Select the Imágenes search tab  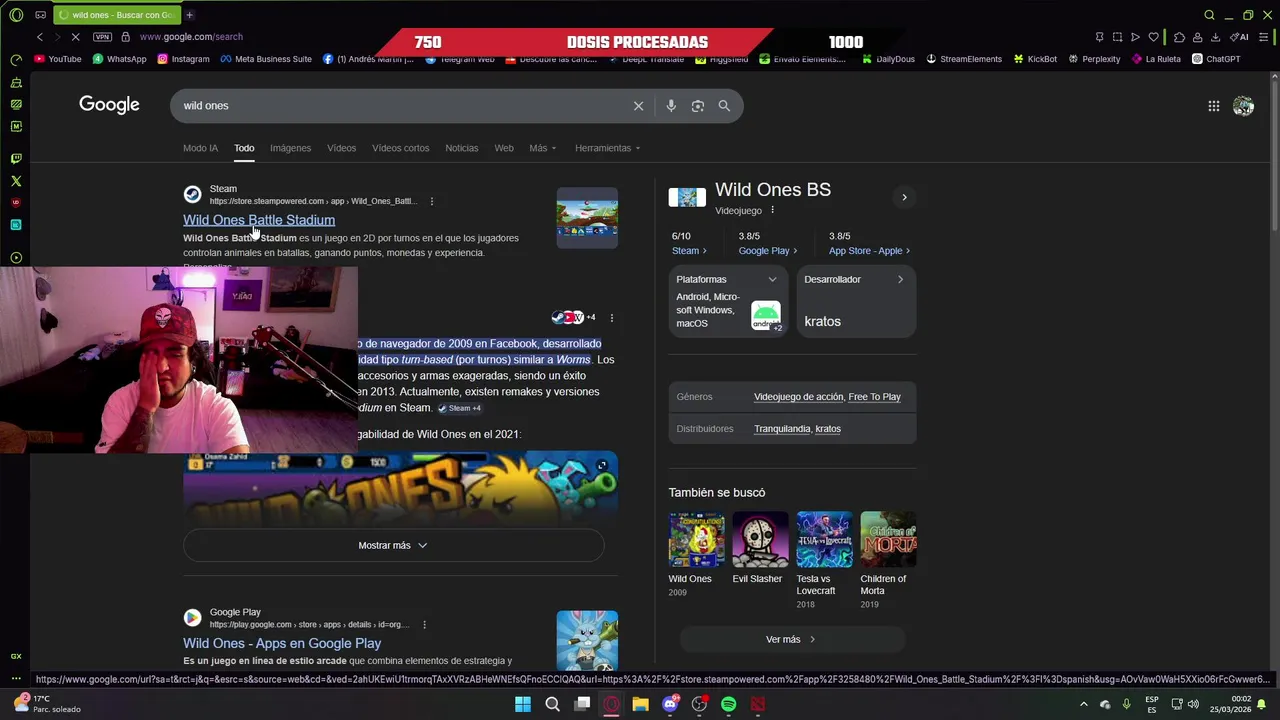(x=290, y=148)
